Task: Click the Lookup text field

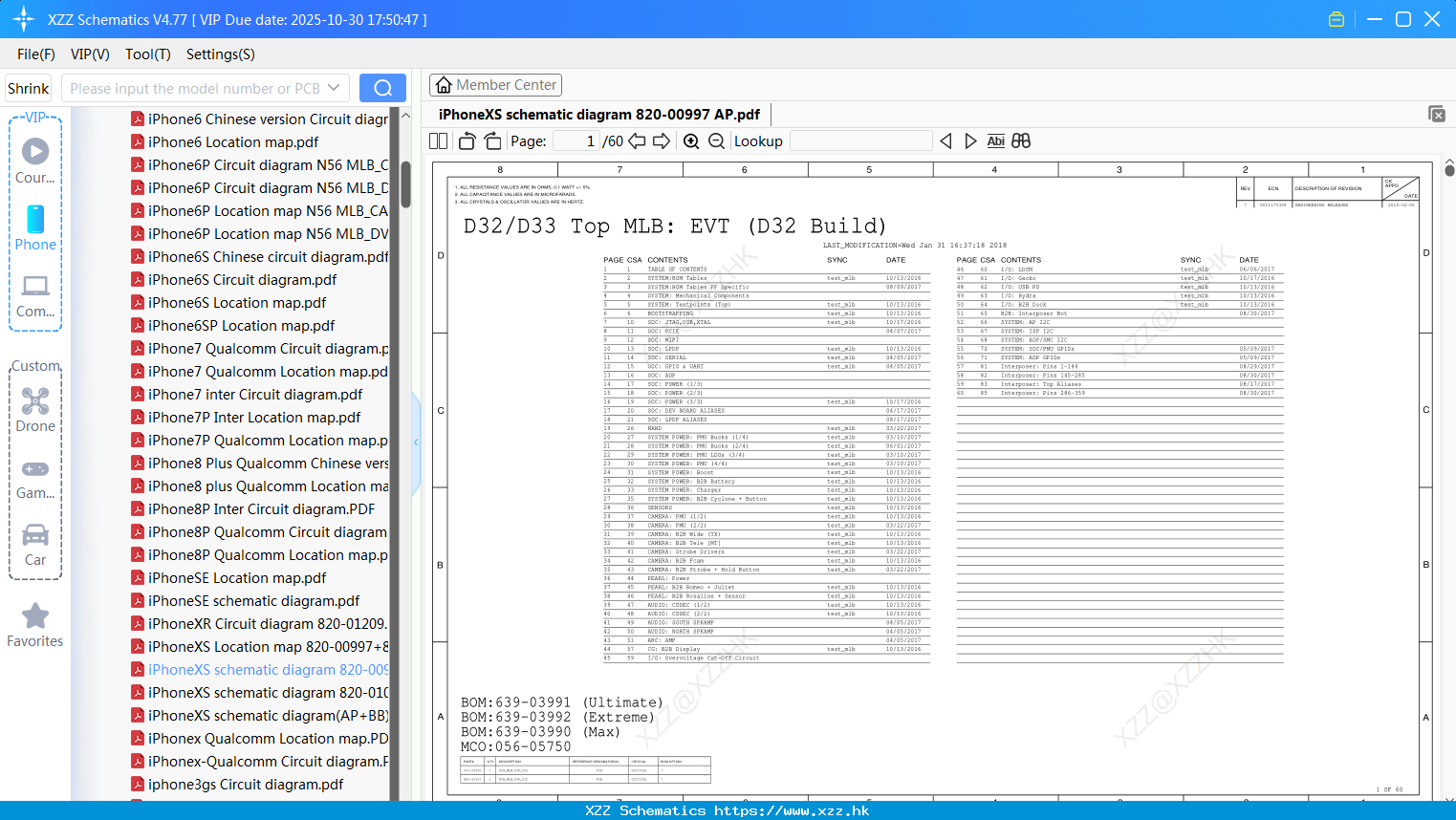Action: point(861,141)
